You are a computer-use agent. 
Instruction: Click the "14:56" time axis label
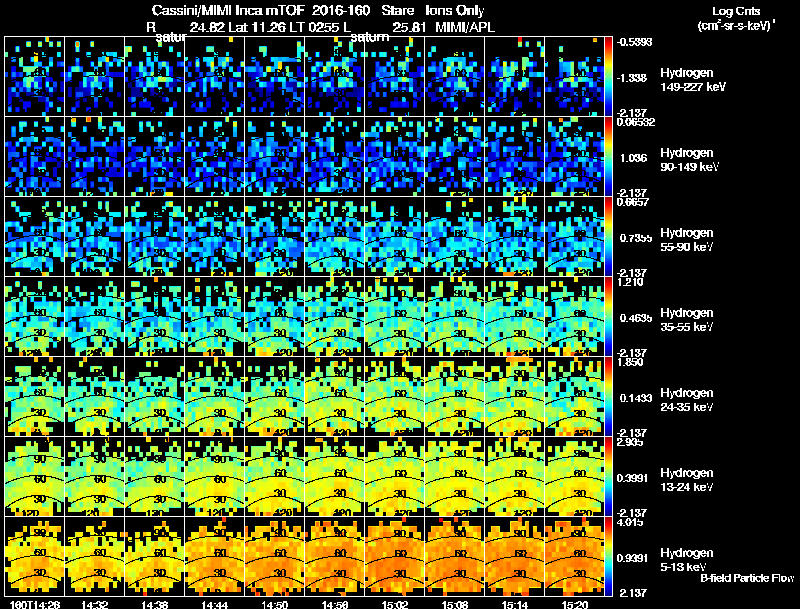pos(335,605)
